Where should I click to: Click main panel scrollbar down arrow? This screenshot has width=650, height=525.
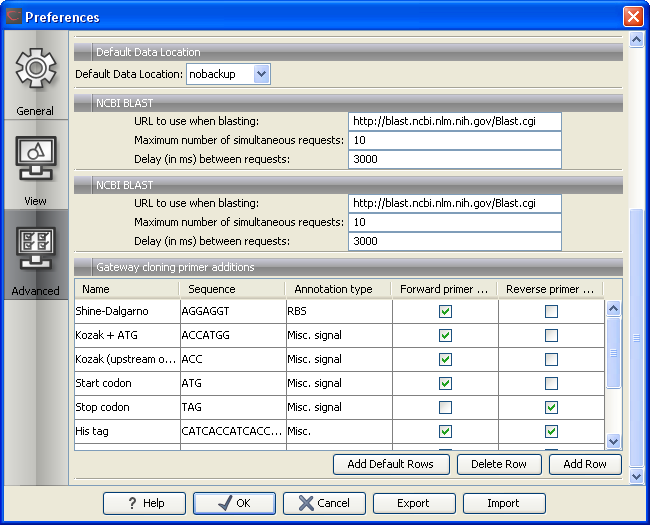(x=636, y=476)
